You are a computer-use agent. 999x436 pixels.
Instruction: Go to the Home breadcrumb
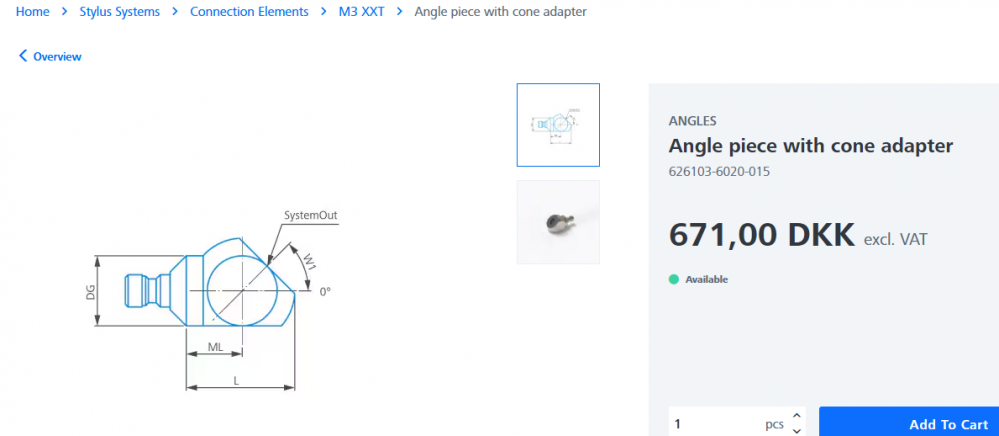point(33,12)
